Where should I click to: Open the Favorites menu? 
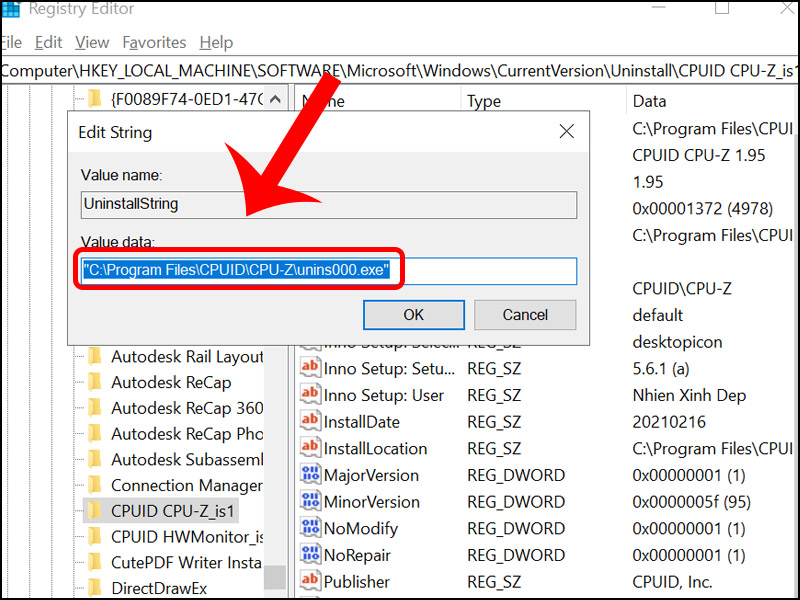coord(154,42)
